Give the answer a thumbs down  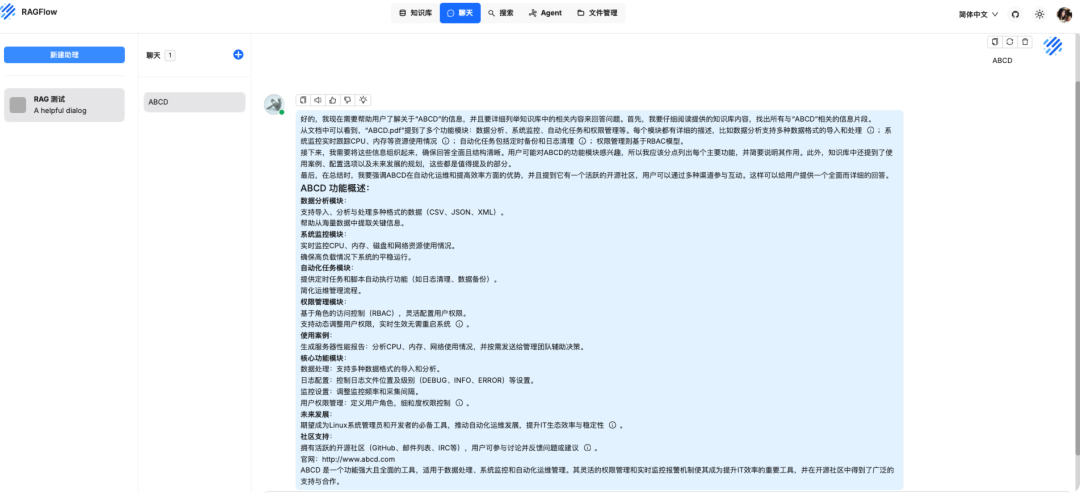[348, 100]
